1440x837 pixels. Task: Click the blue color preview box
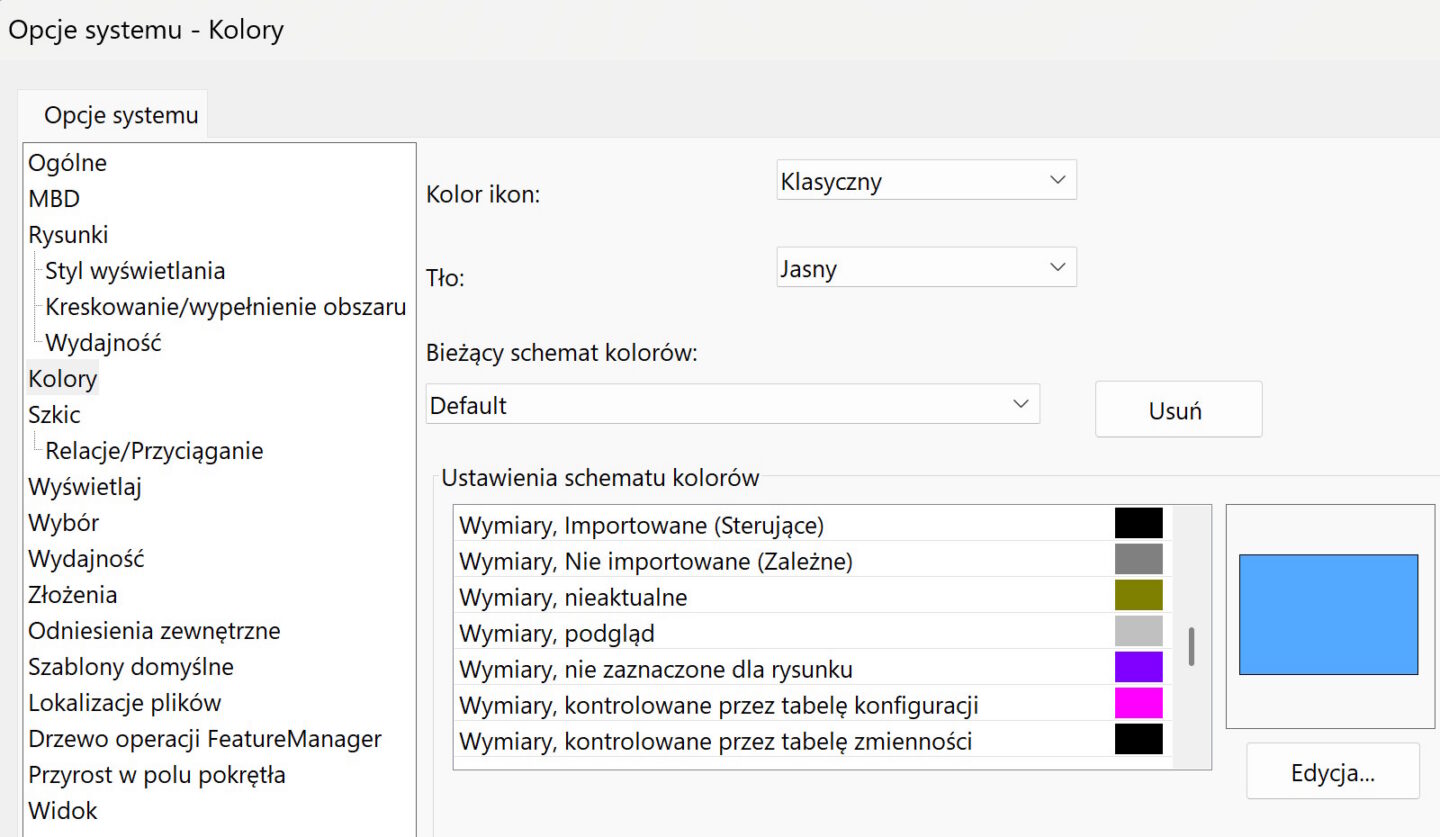[1328, 615]
